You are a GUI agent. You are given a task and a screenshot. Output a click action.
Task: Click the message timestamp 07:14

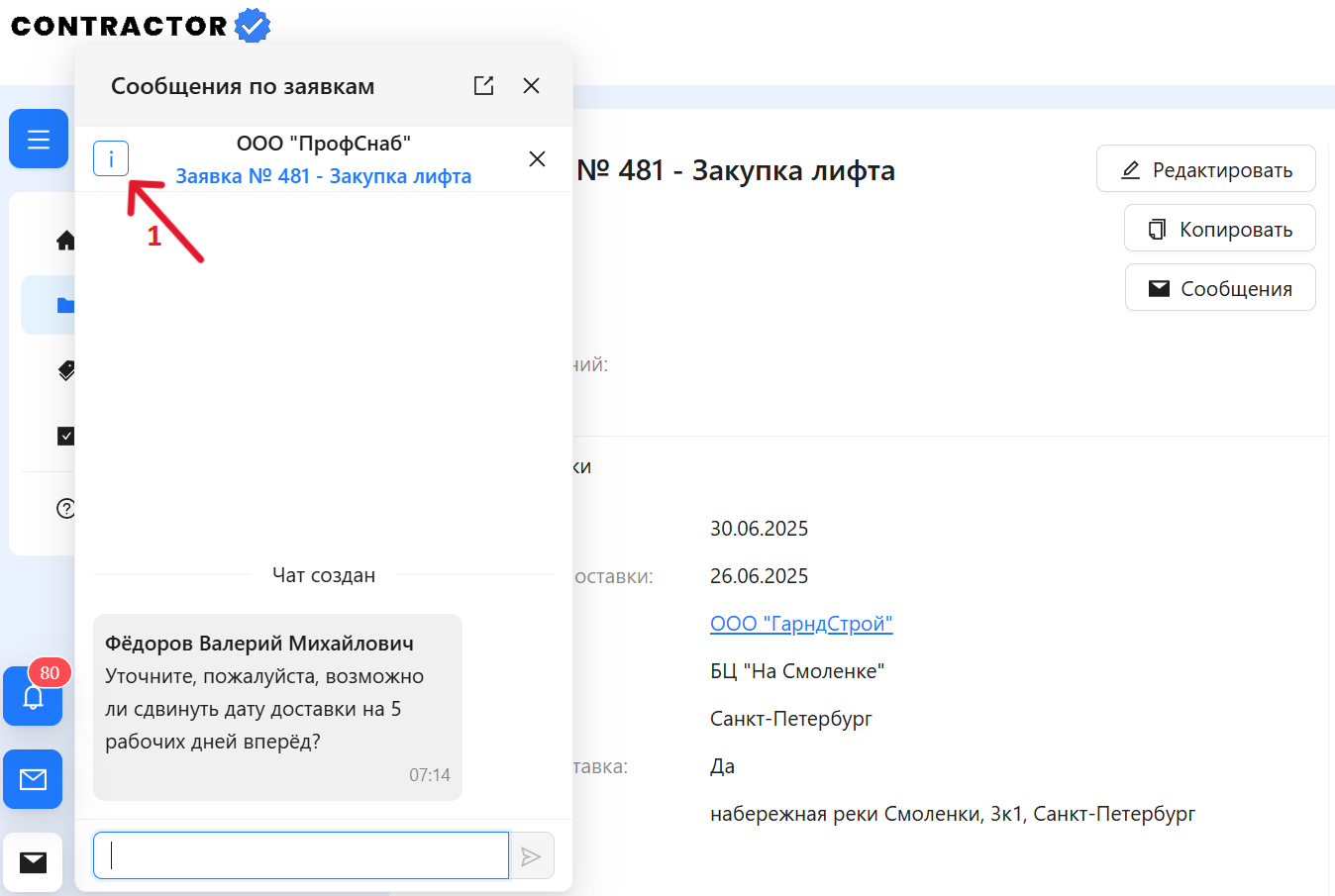pyautogui.click(x=430, y=775)
